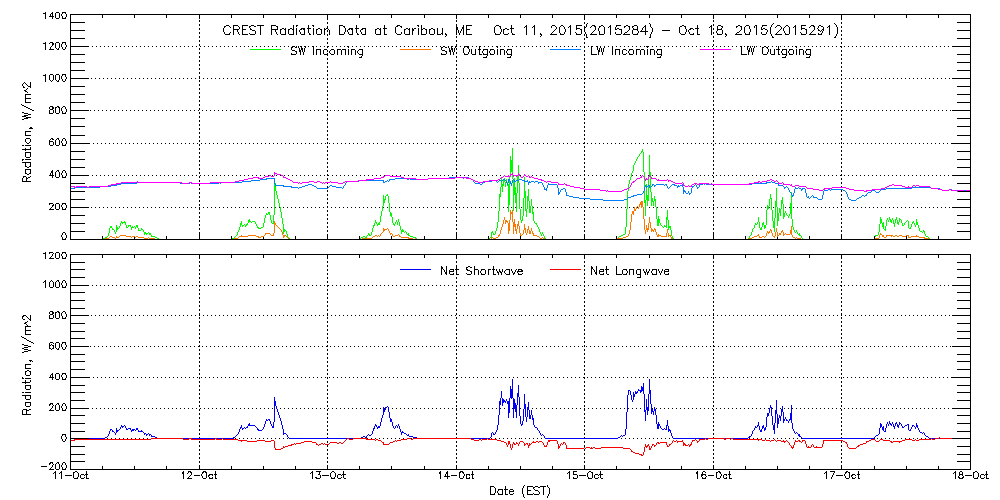1000x500 pixels.
Task: Select the SW Outgoing legend label
Action: click(476, 51)
